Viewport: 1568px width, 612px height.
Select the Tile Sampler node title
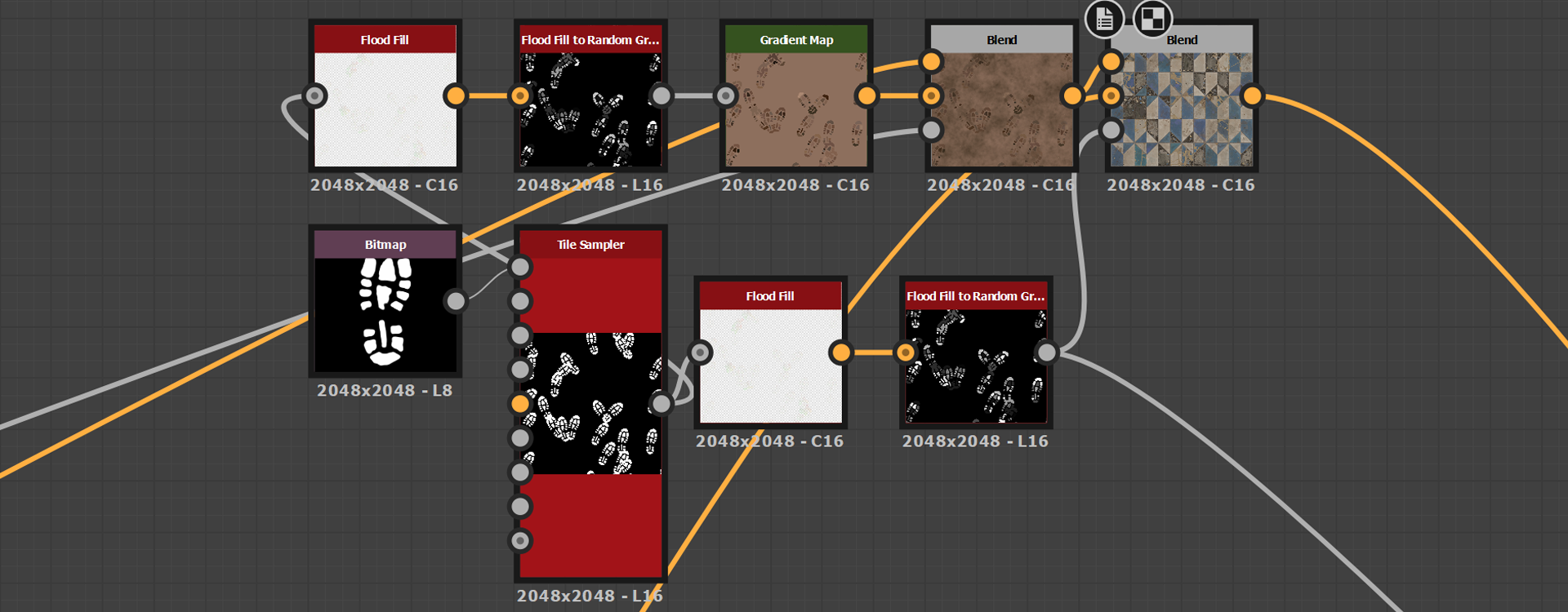[590, 245]
